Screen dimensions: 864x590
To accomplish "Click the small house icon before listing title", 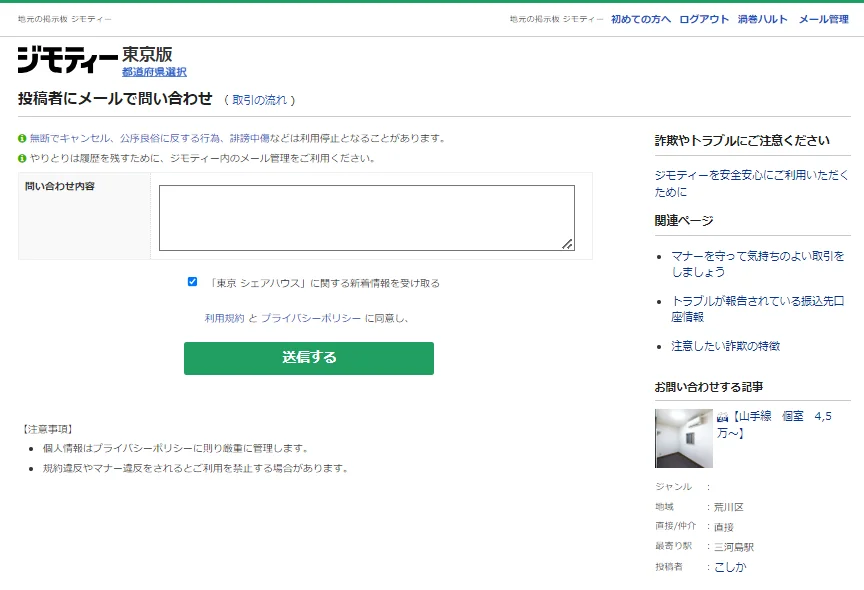I will [722, 417].
